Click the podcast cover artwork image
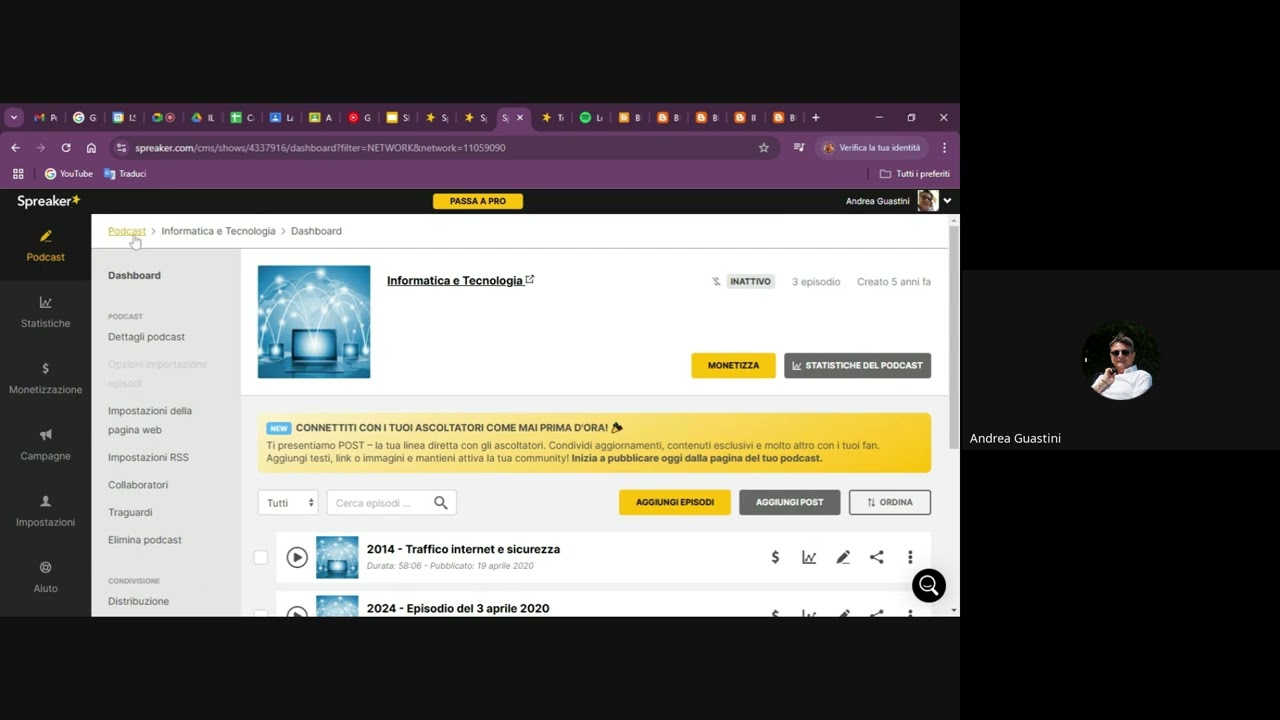Image resolution: width=1280 pixels, height=720 pixels. [x=314, y=322]
